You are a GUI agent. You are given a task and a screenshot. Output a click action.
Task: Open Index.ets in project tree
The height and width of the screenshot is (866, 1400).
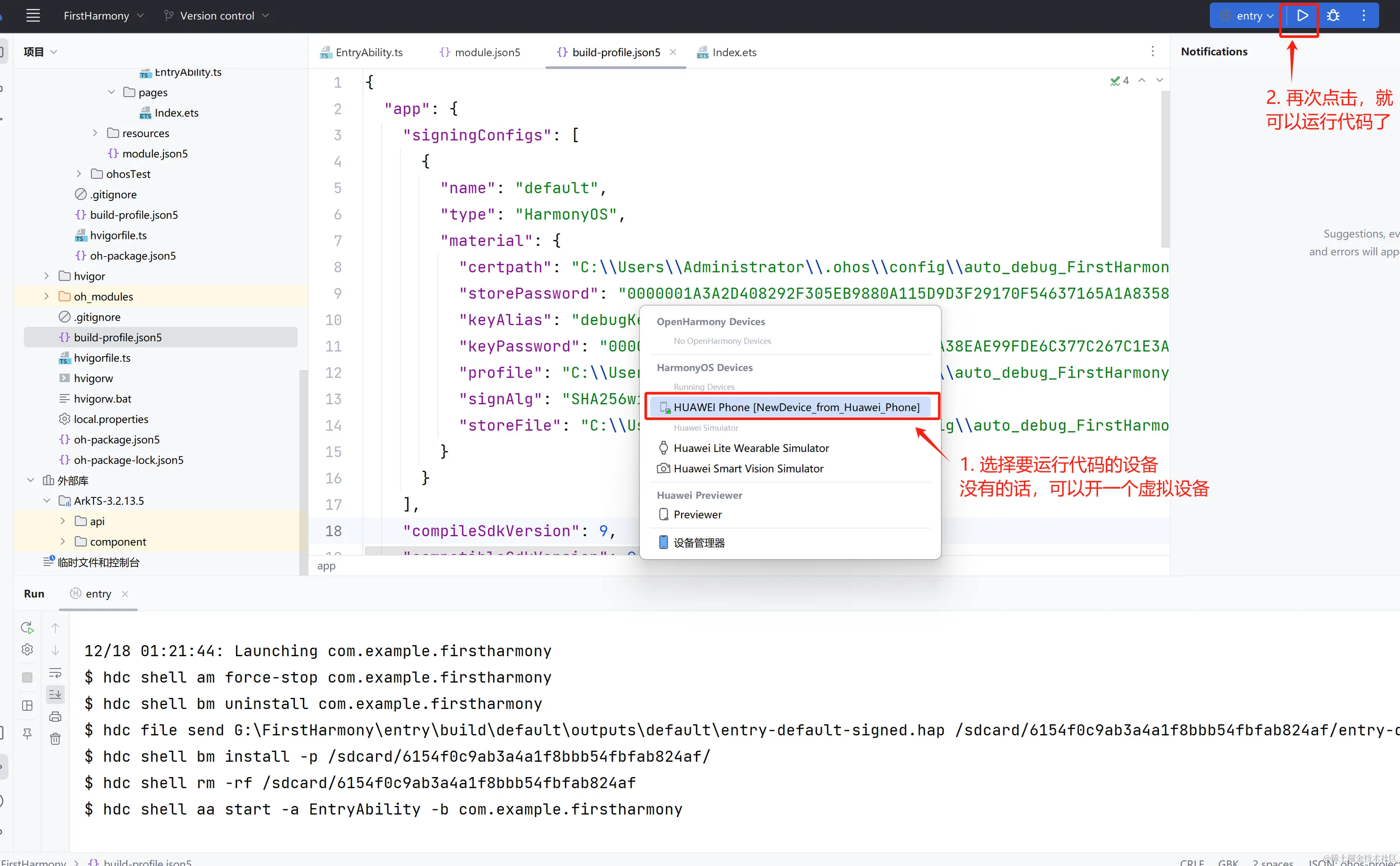pyautogui.click(x=169, y=113)
